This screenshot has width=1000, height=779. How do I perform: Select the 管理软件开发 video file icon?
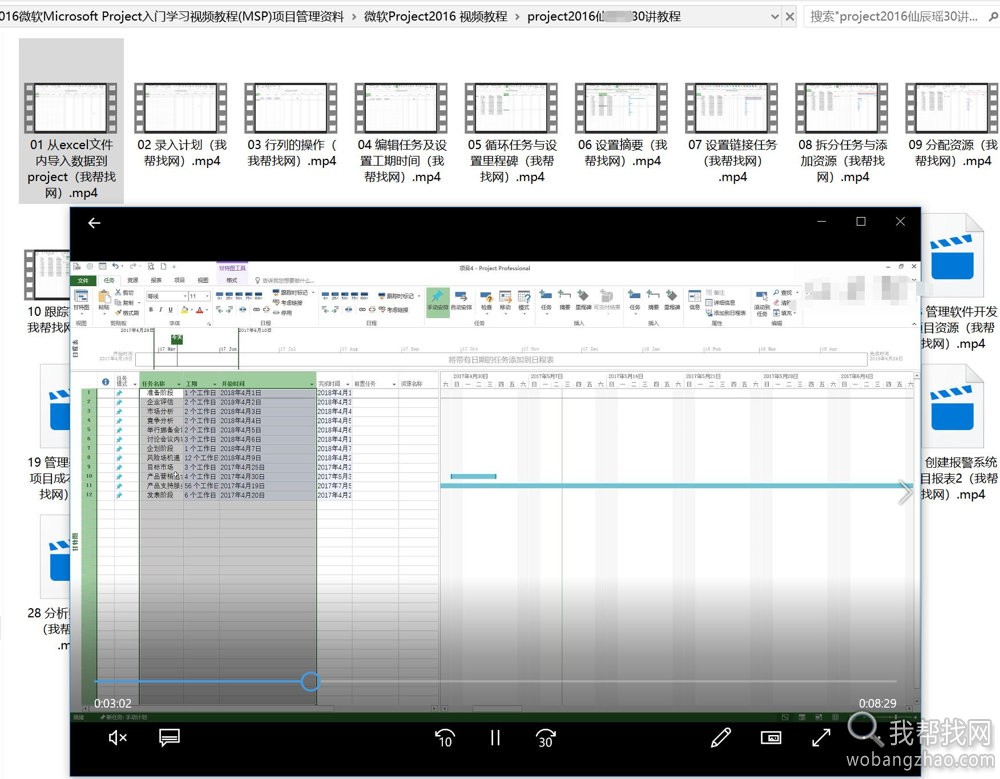pyautogui.click(x=953, y=256)
